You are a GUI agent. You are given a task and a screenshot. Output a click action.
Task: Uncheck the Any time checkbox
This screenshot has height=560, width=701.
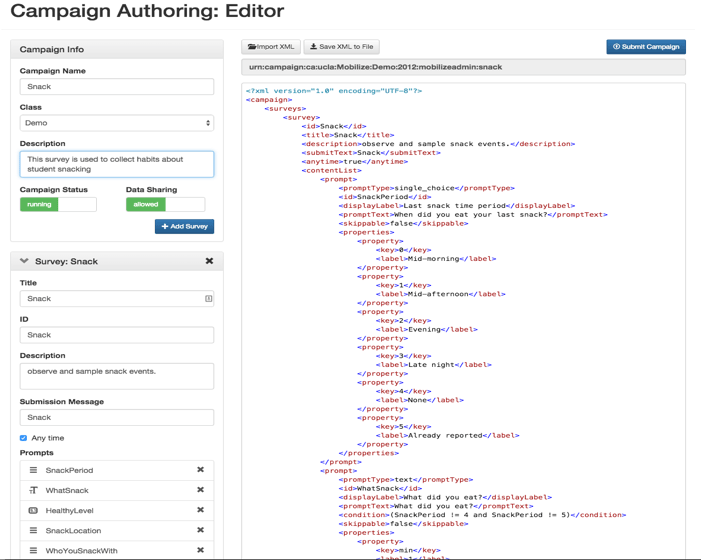pos(24,438)
